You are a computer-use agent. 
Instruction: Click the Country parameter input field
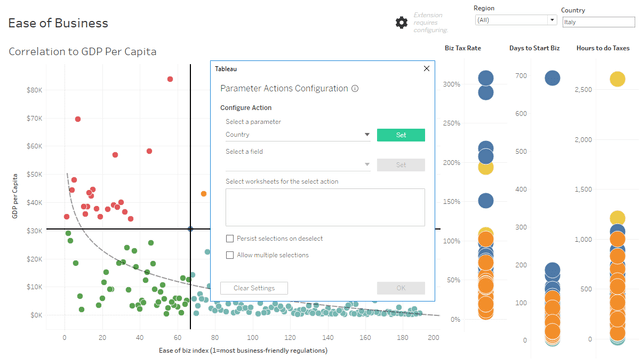[x=598, y=22]
